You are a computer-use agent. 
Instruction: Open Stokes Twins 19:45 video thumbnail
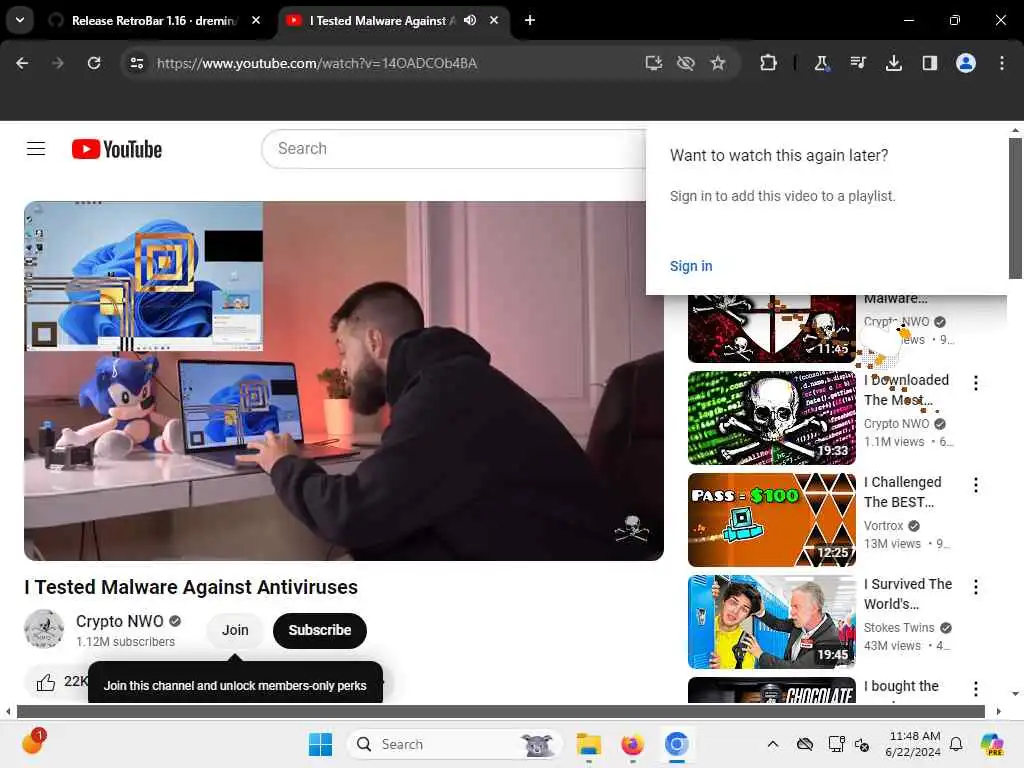pos(771,622)
